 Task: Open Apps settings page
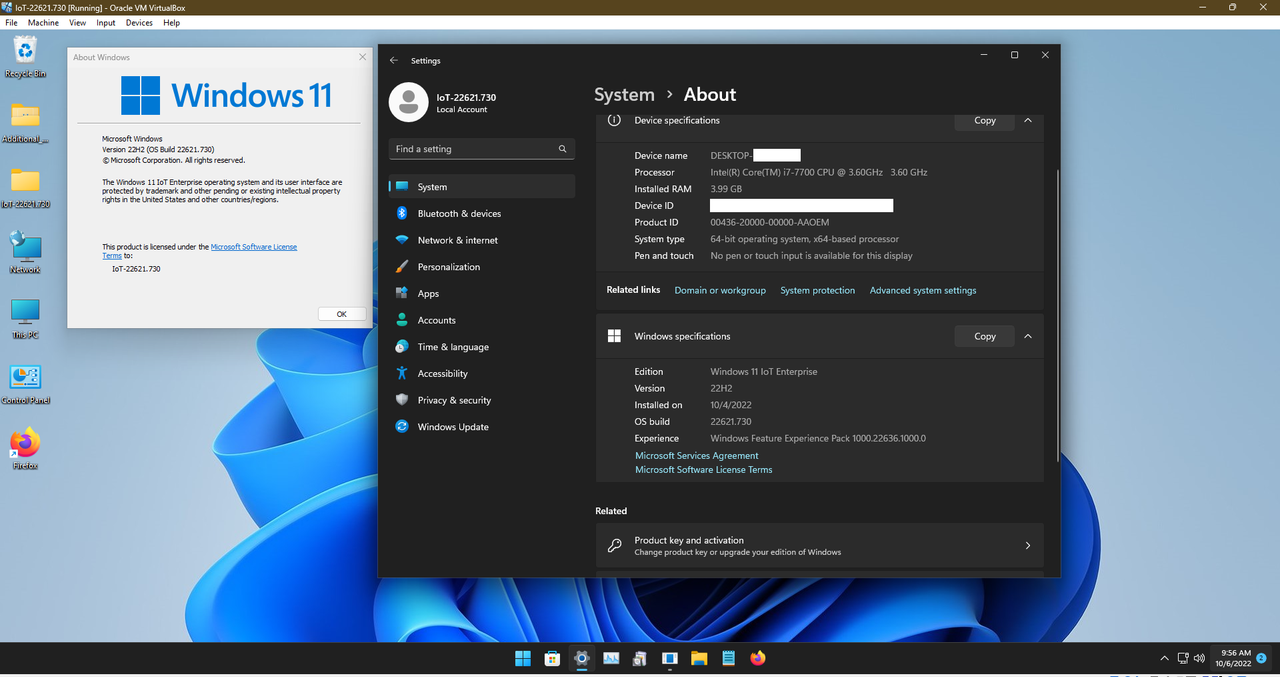pos(482,293)
